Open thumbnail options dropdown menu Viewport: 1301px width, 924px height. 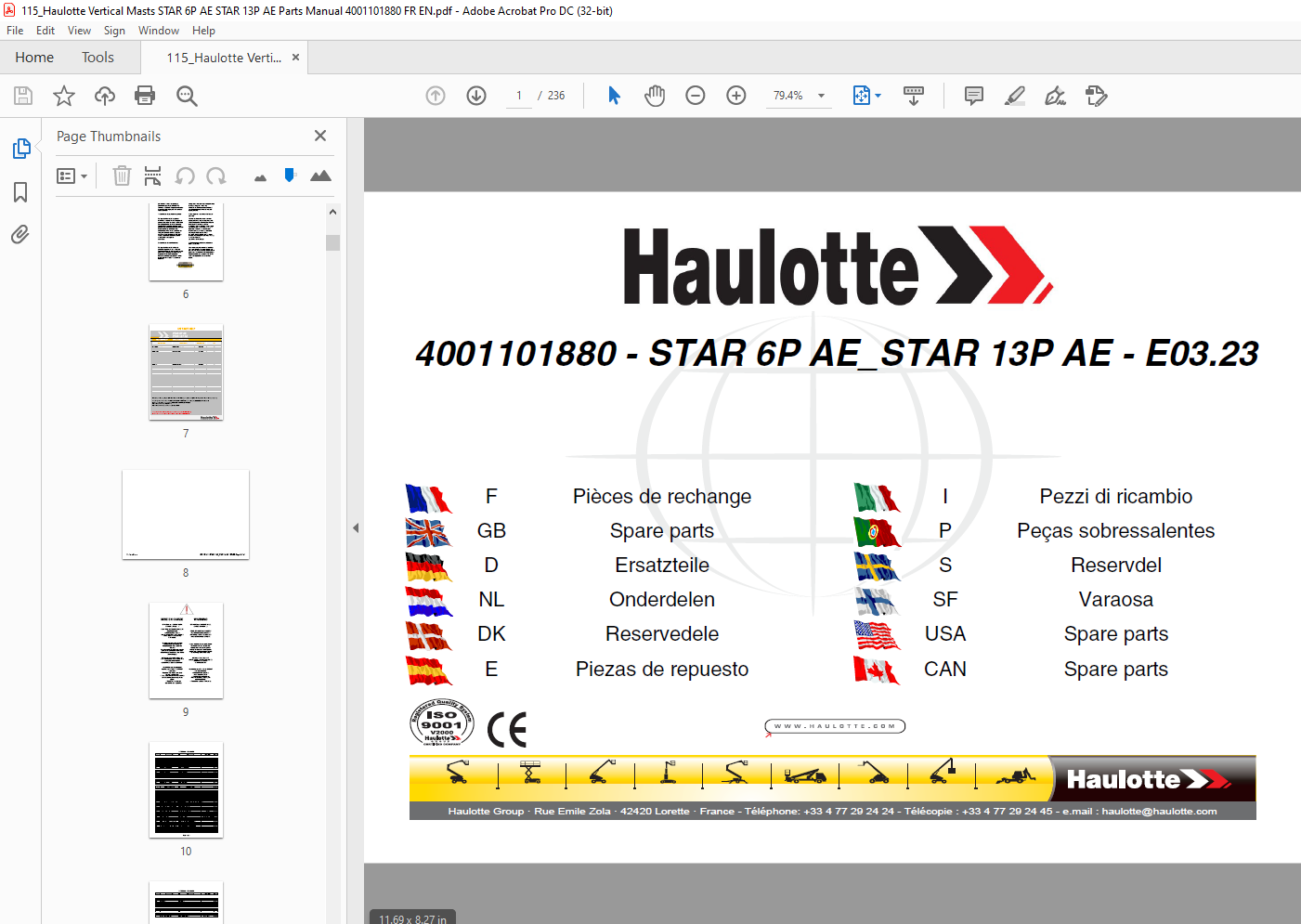[x=72, y=176]
